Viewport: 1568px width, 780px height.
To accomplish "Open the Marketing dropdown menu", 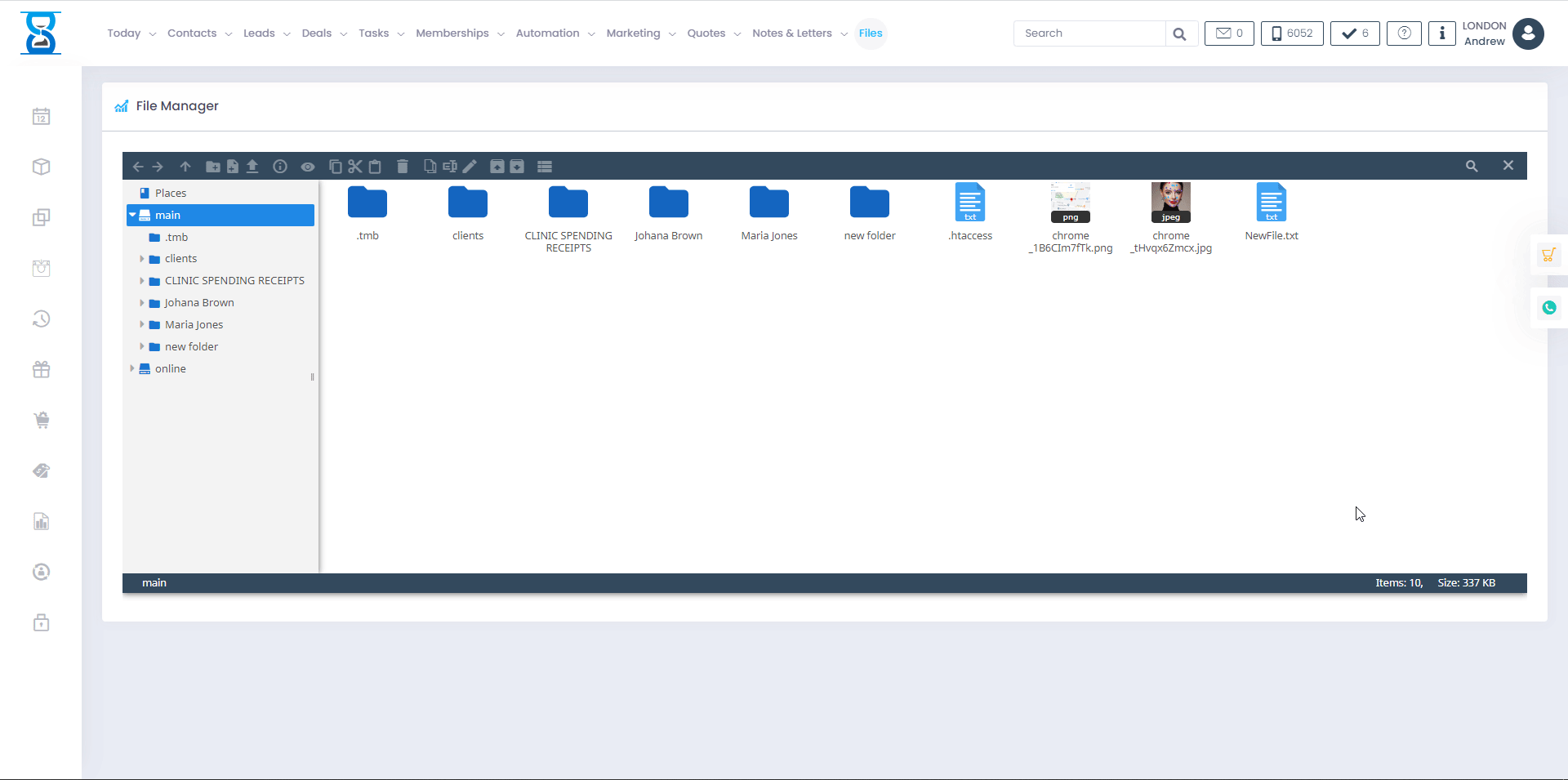I will tap(635, 33).
